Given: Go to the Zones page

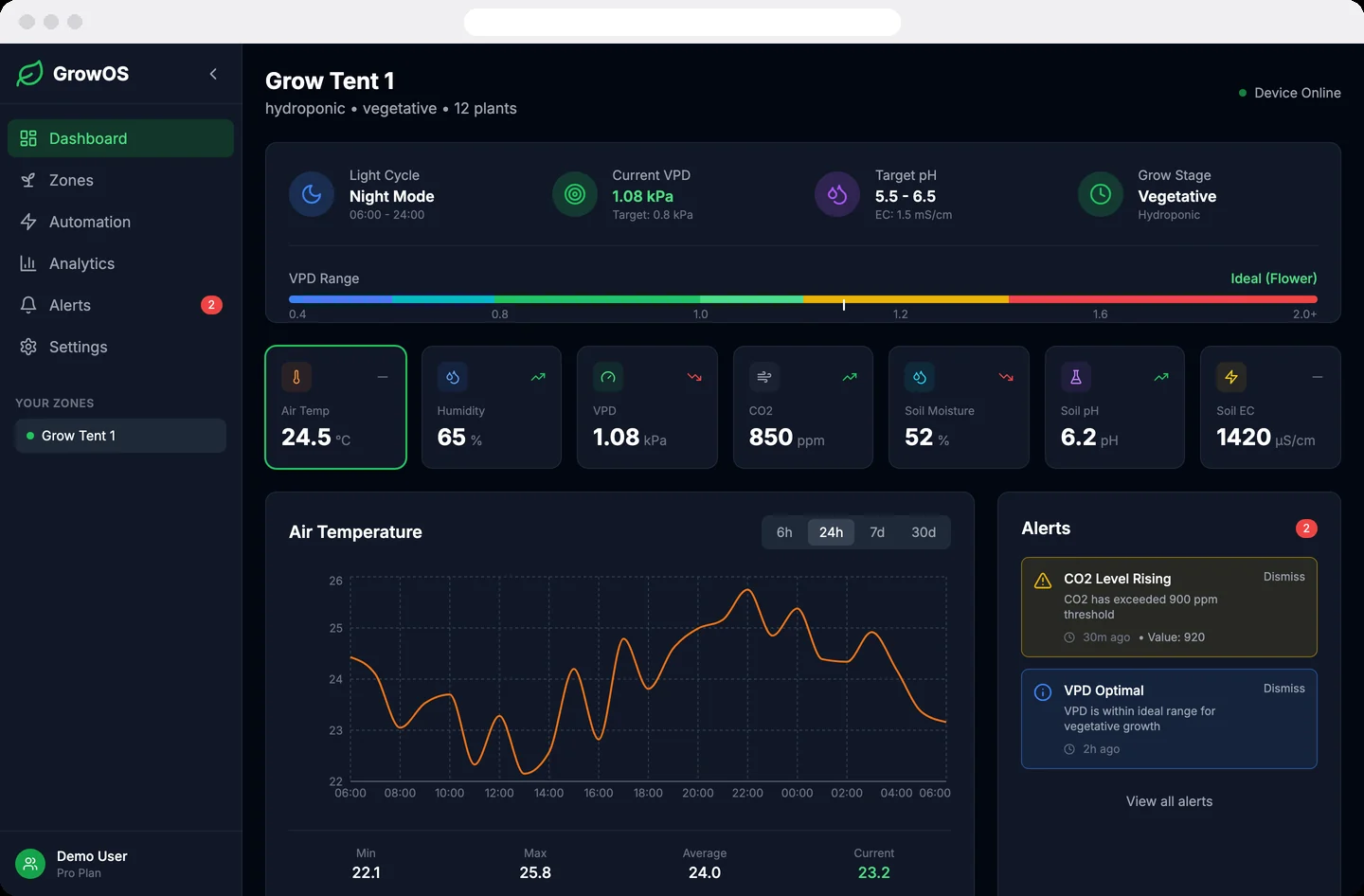Looking at the screenshot, I should point(120,180).
